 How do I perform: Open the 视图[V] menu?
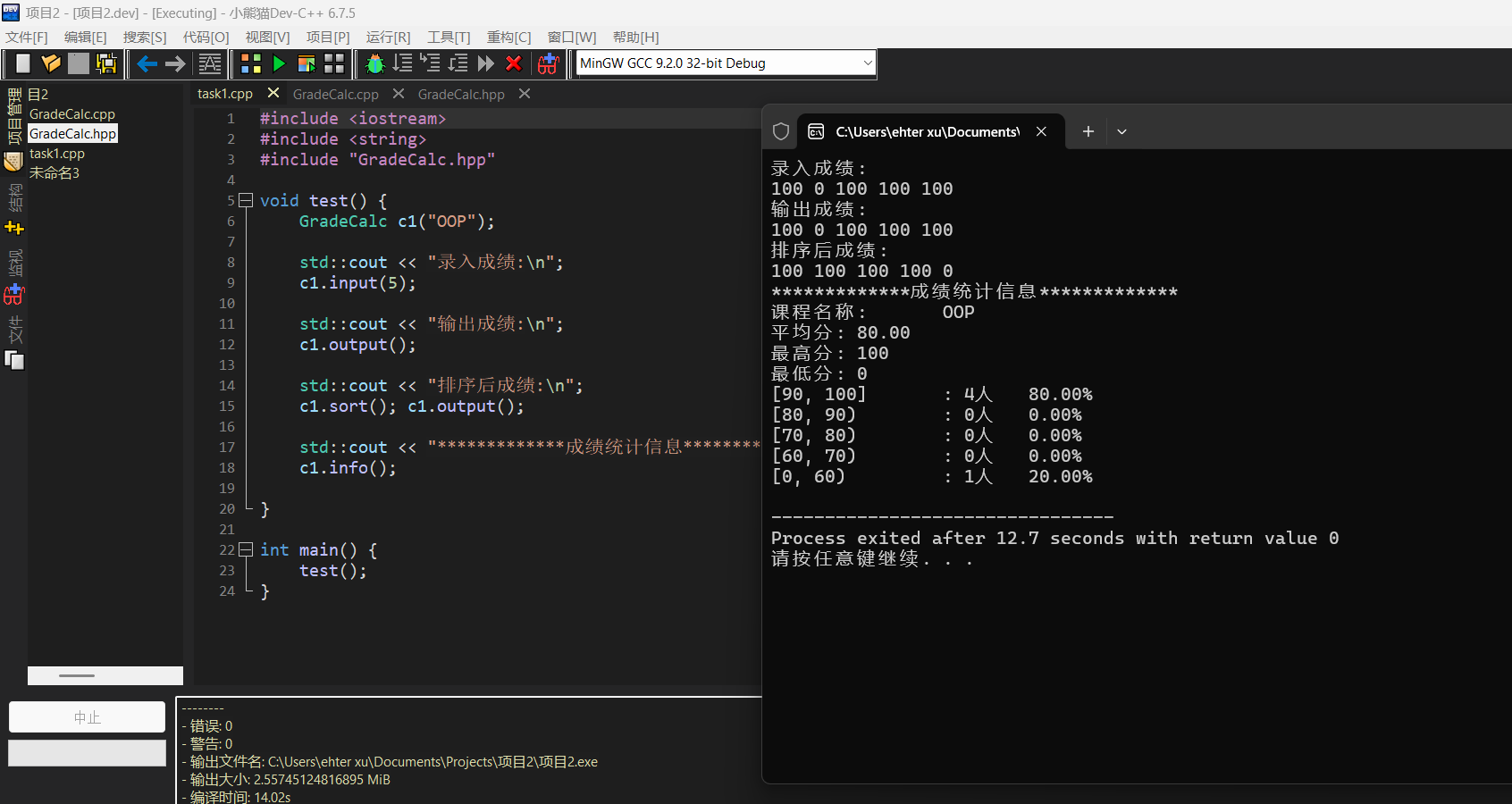(268, 37)
